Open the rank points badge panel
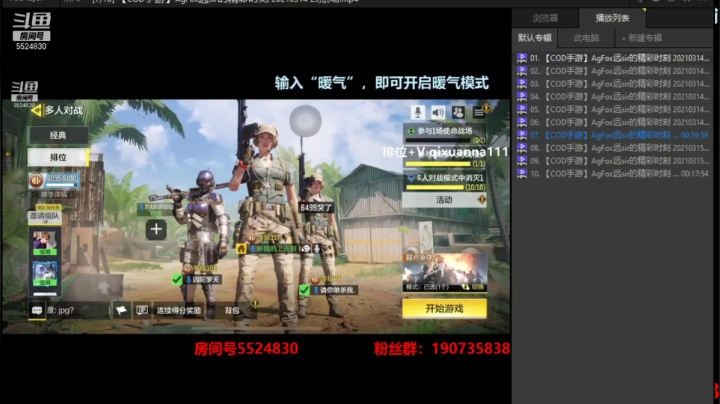The image size is (720, 404). 54,180
